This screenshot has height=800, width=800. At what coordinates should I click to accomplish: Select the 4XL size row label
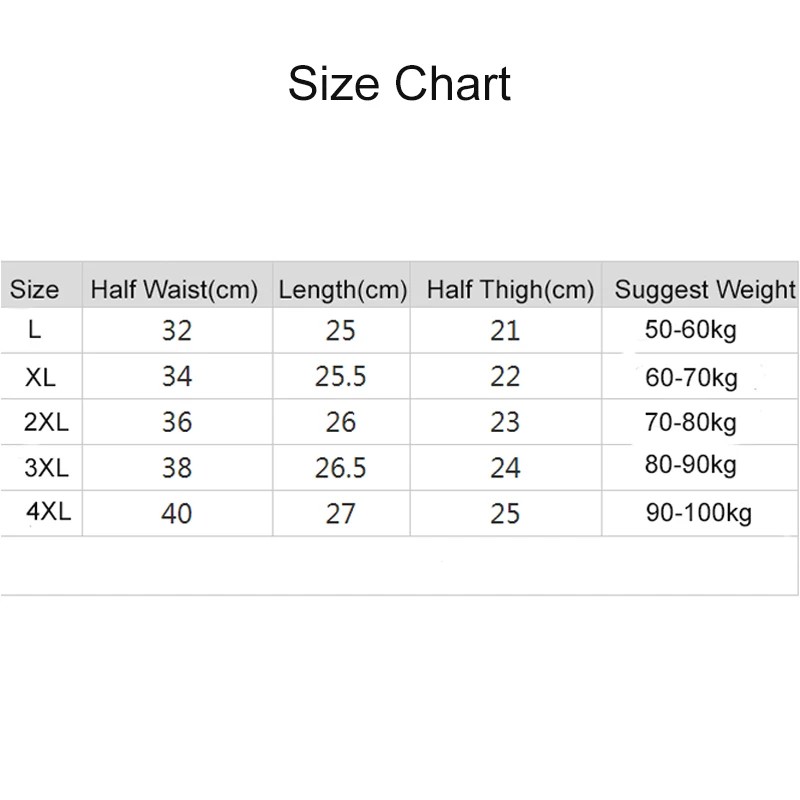(48, 512)
